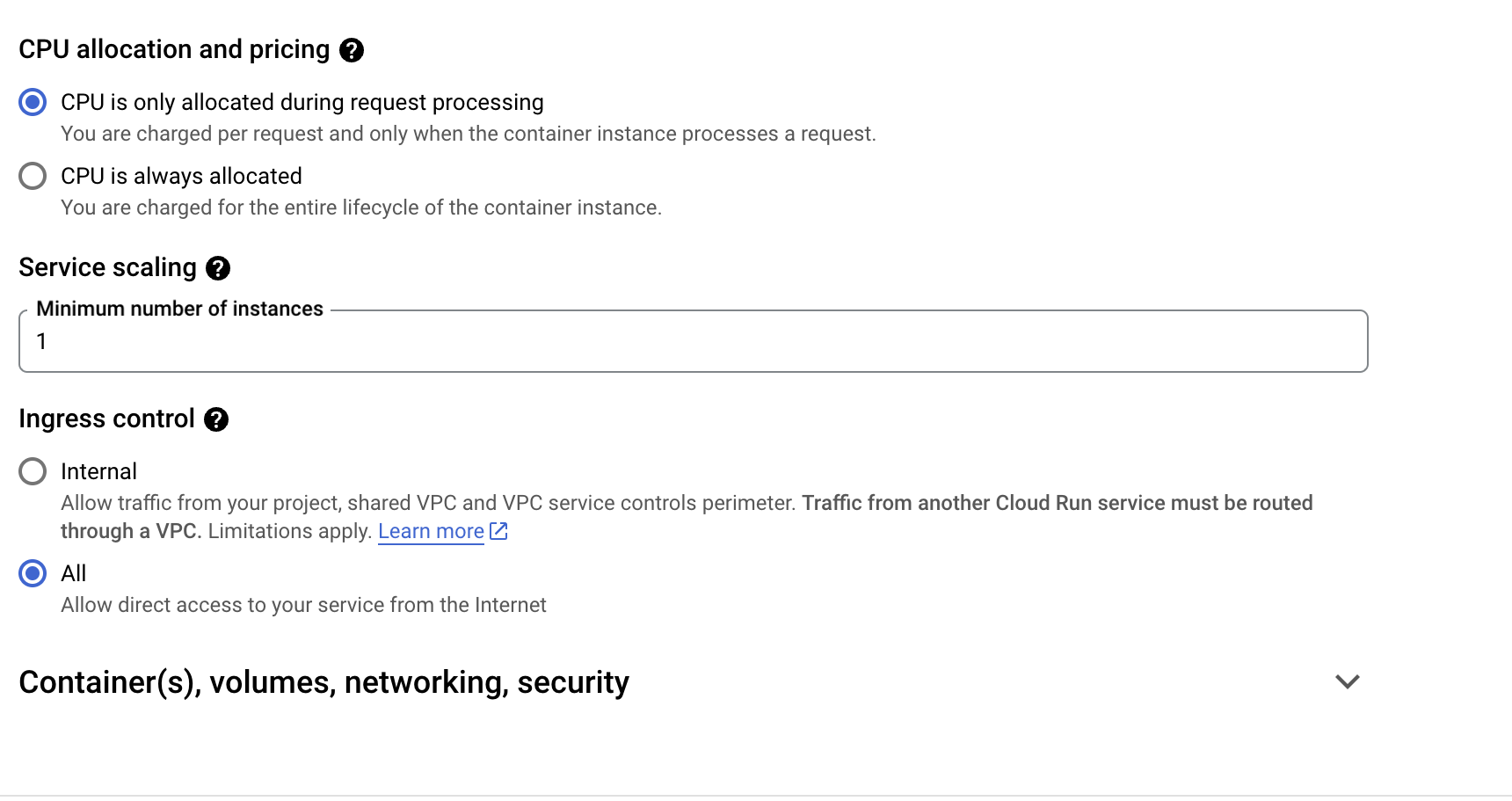
Task: Select the Internal ingress radio circle
Action: 33,471
